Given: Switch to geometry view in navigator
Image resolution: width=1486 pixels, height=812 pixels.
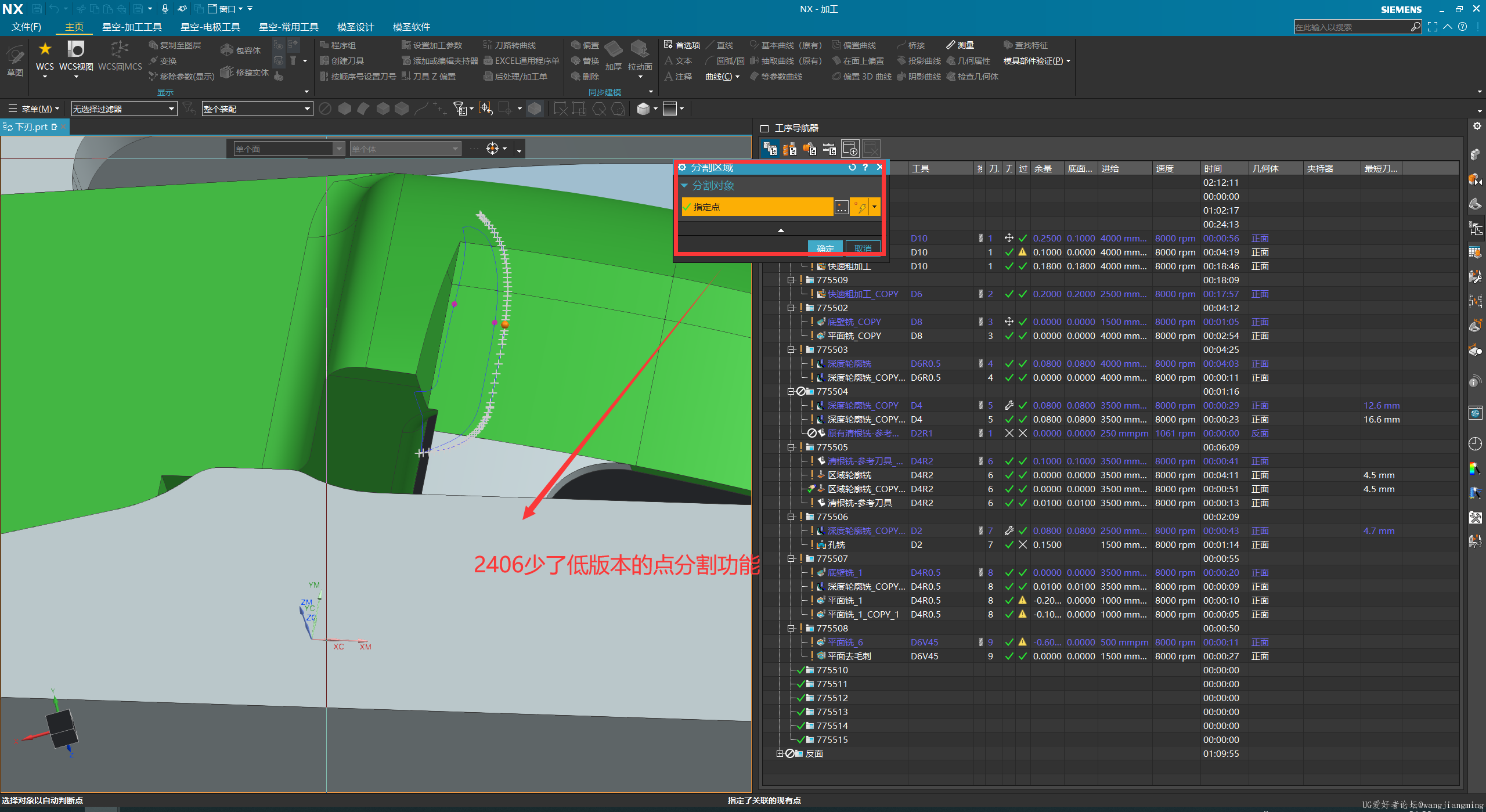Looking at the screenshot, I should tap(810, 149).
